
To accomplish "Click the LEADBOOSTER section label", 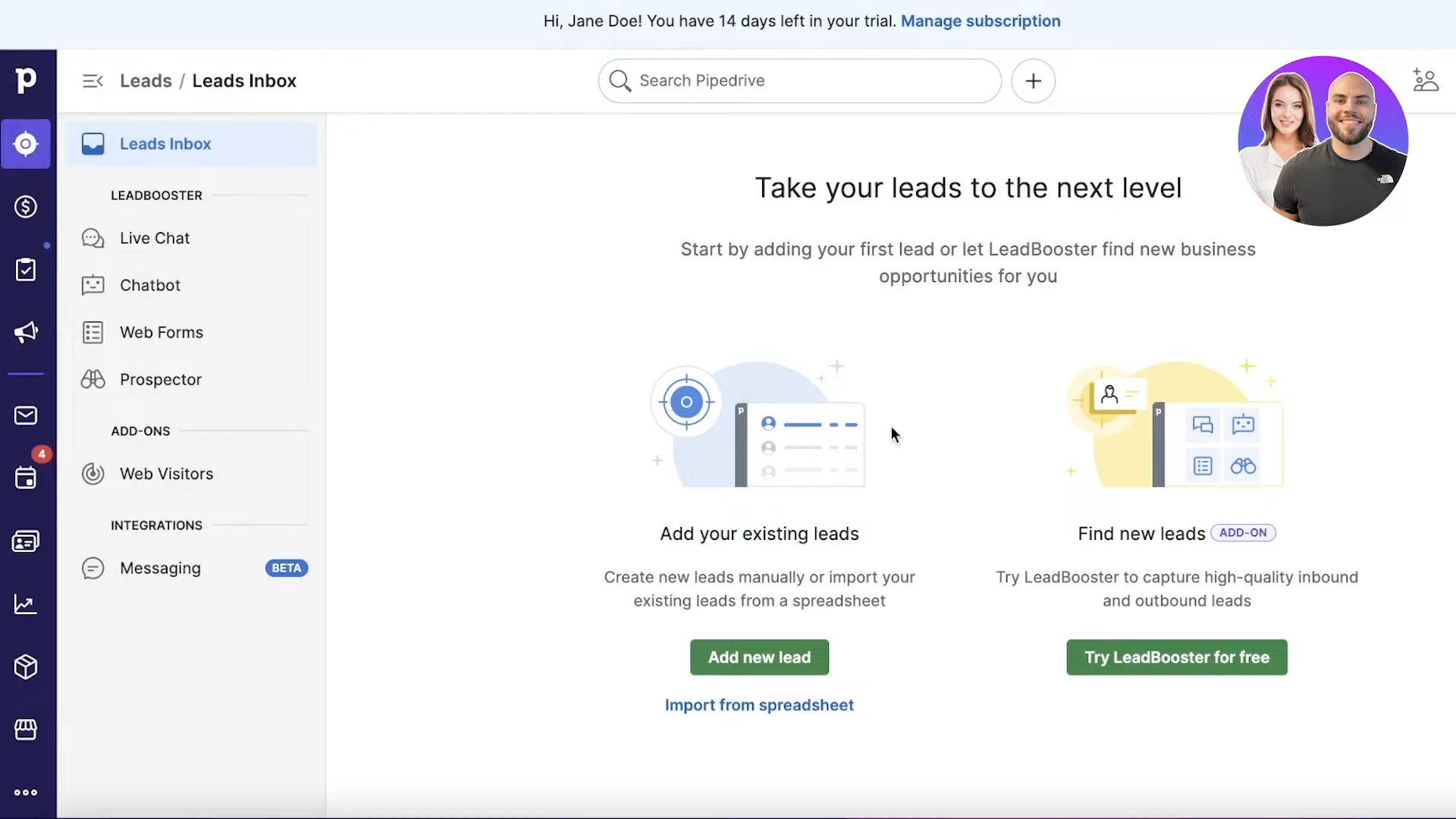I will [x=156, y=196].
